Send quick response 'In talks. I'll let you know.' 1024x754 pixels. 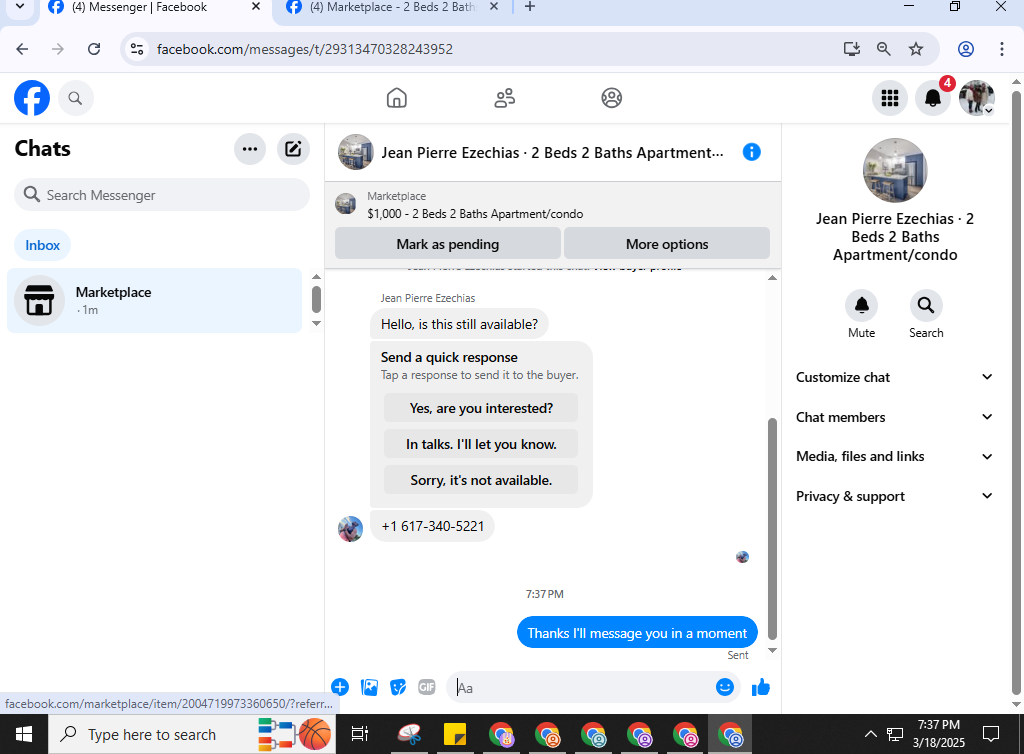pyautogui.click(x=481, y=444)
